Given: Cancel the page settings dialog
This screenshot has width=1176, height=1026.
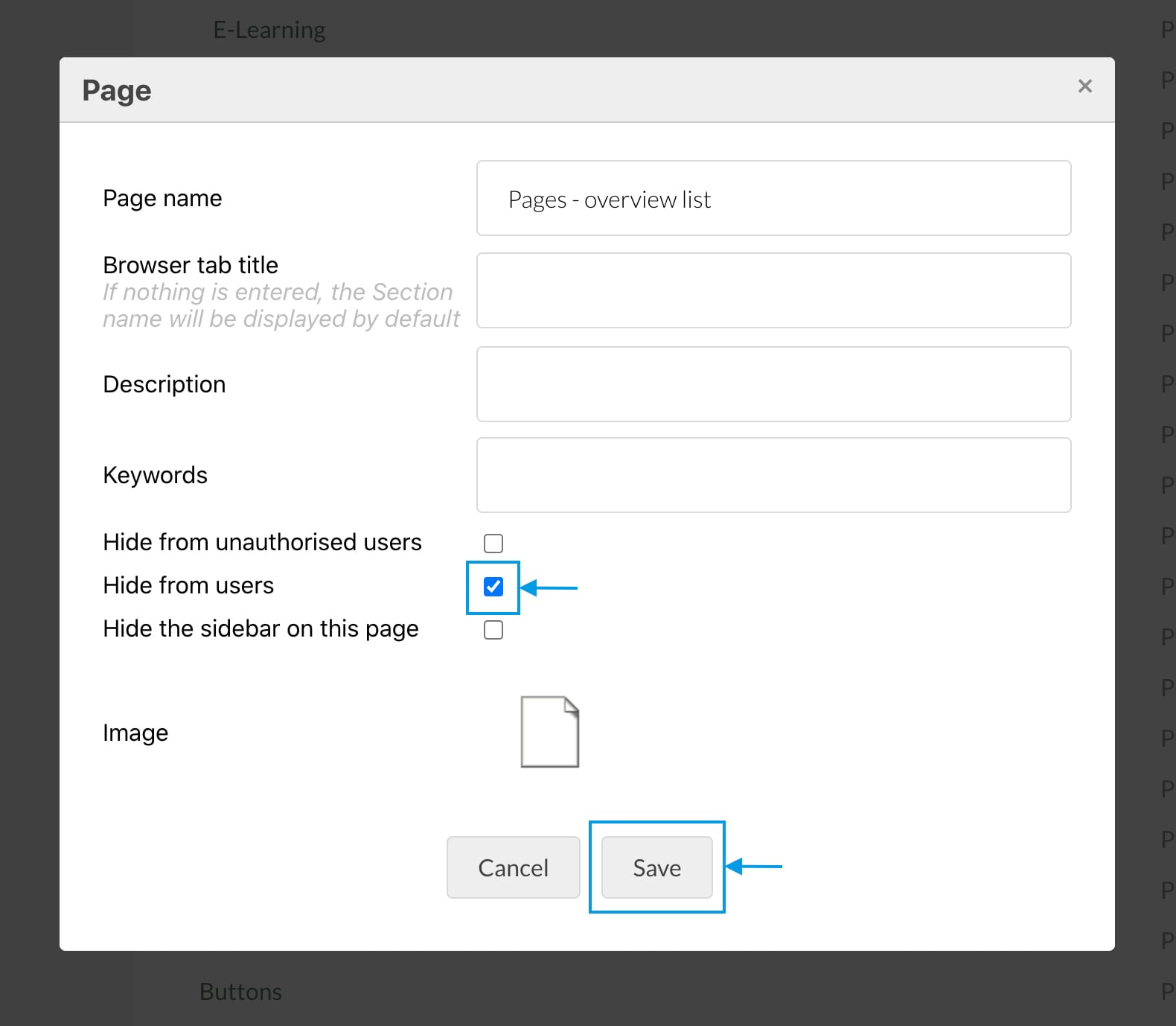Looking at the screenshot, I should [514, 867].
